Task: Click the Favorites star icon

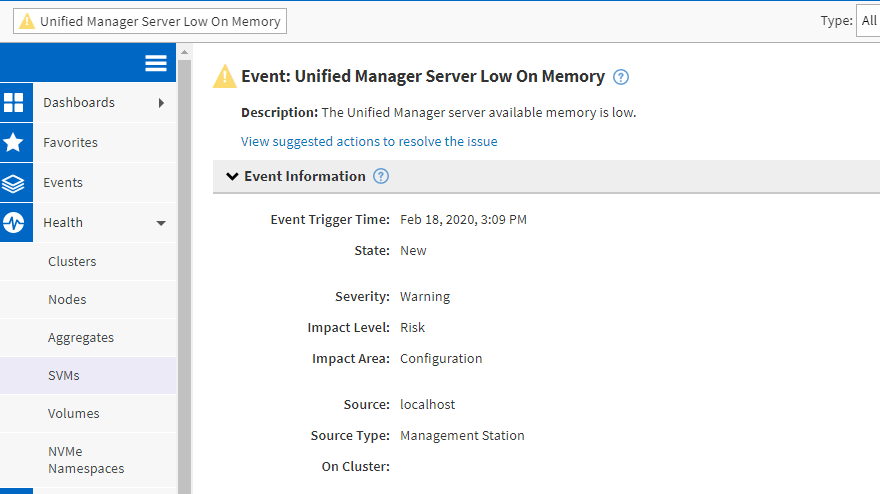Action: [x=14, y=143]
